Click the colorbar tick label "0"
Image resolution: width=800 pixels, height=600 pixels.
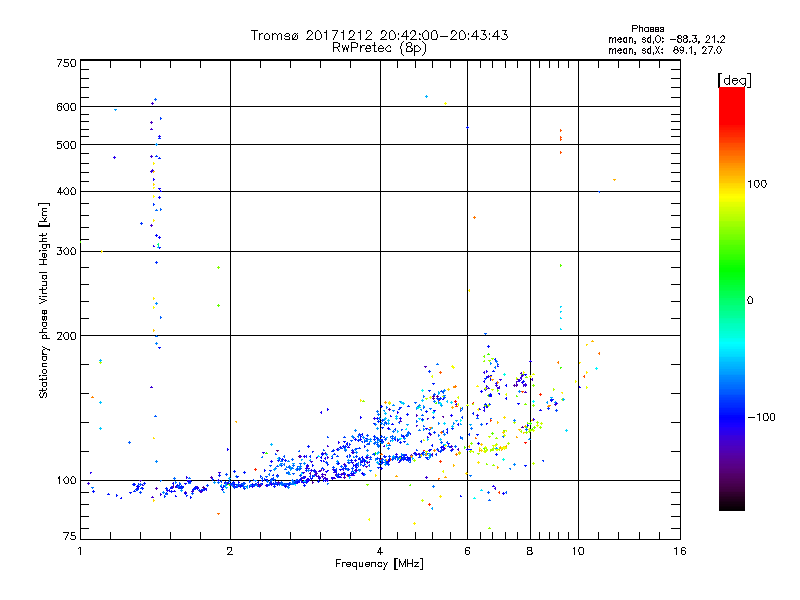pos(750,301)
